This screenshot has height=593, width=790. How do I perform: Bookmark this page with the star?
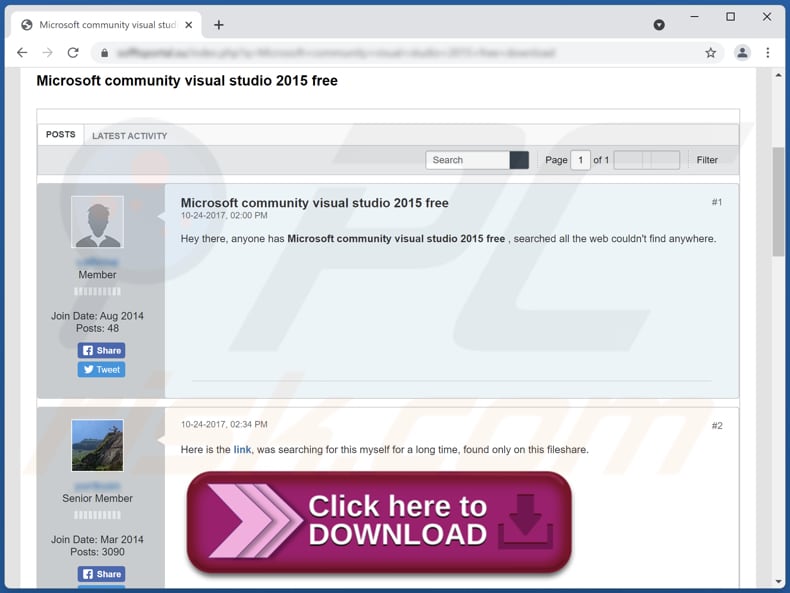tap(710, 53)
